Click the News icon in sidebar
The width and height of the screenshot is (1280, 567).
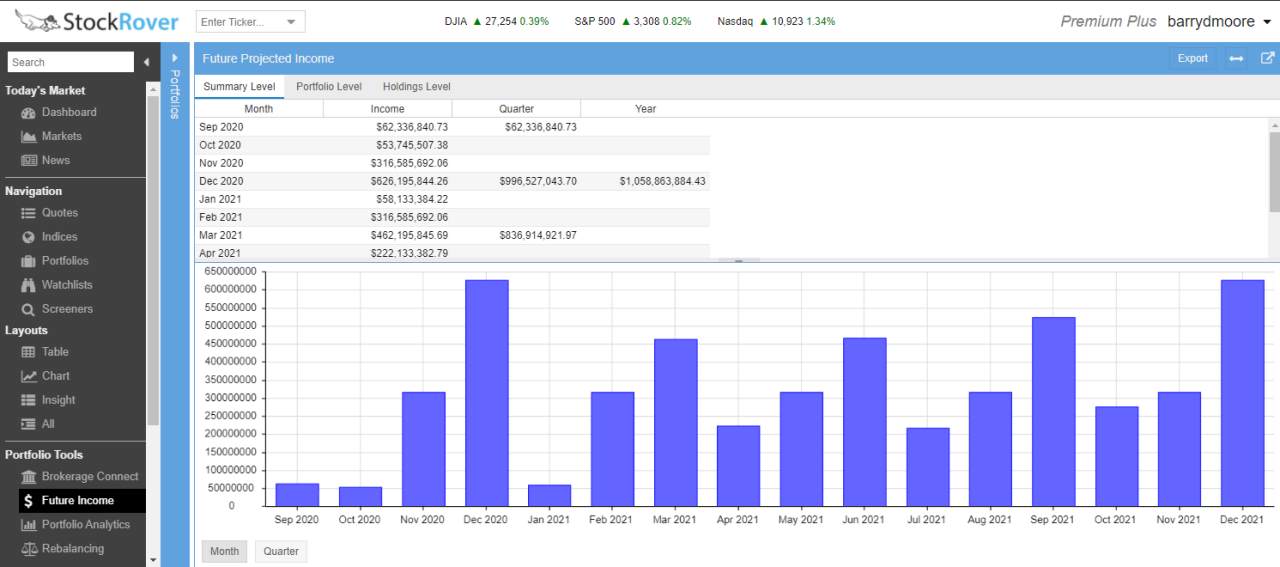(28, 161)
